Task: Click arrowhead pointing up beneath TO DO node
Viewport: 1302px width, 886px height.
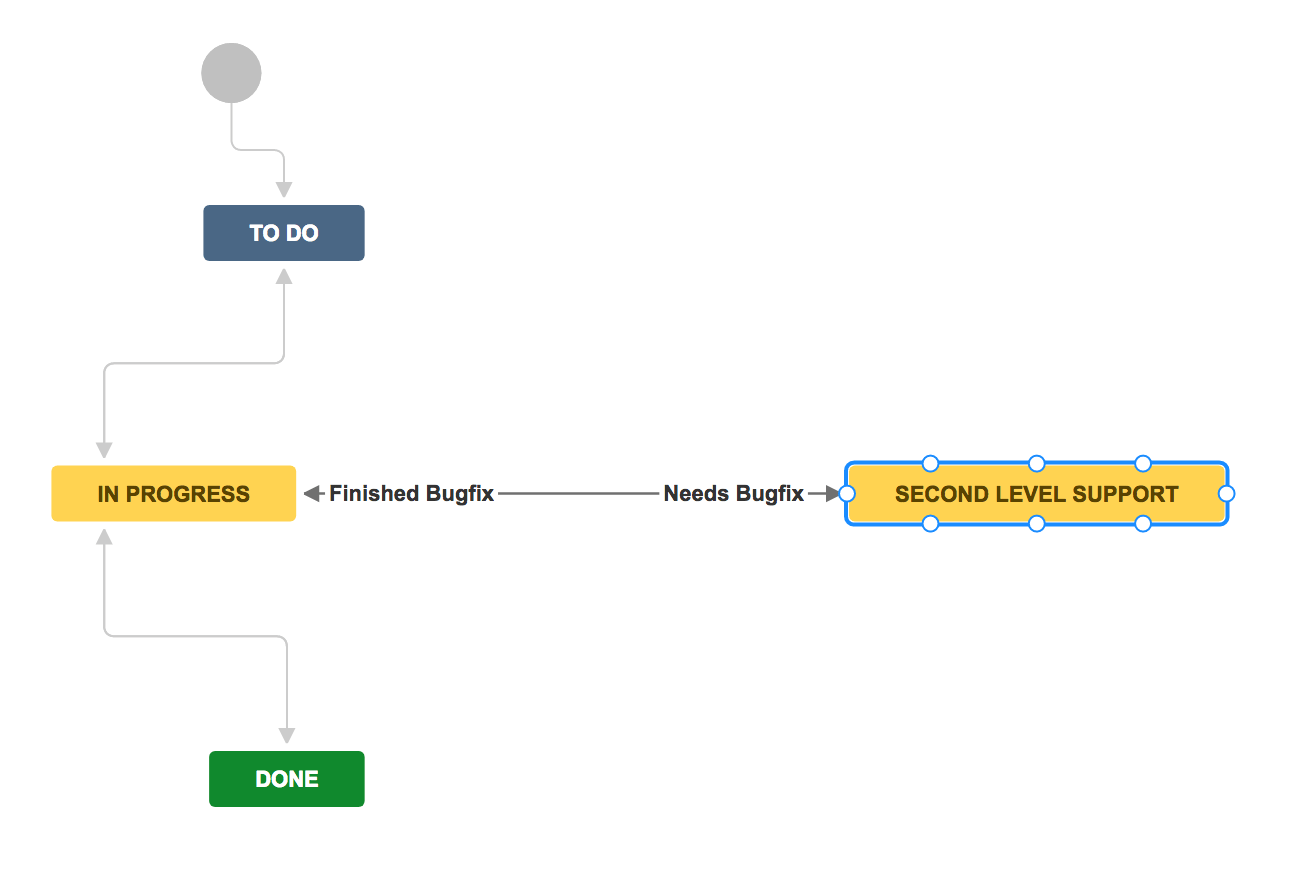Action: coord(284,275)
